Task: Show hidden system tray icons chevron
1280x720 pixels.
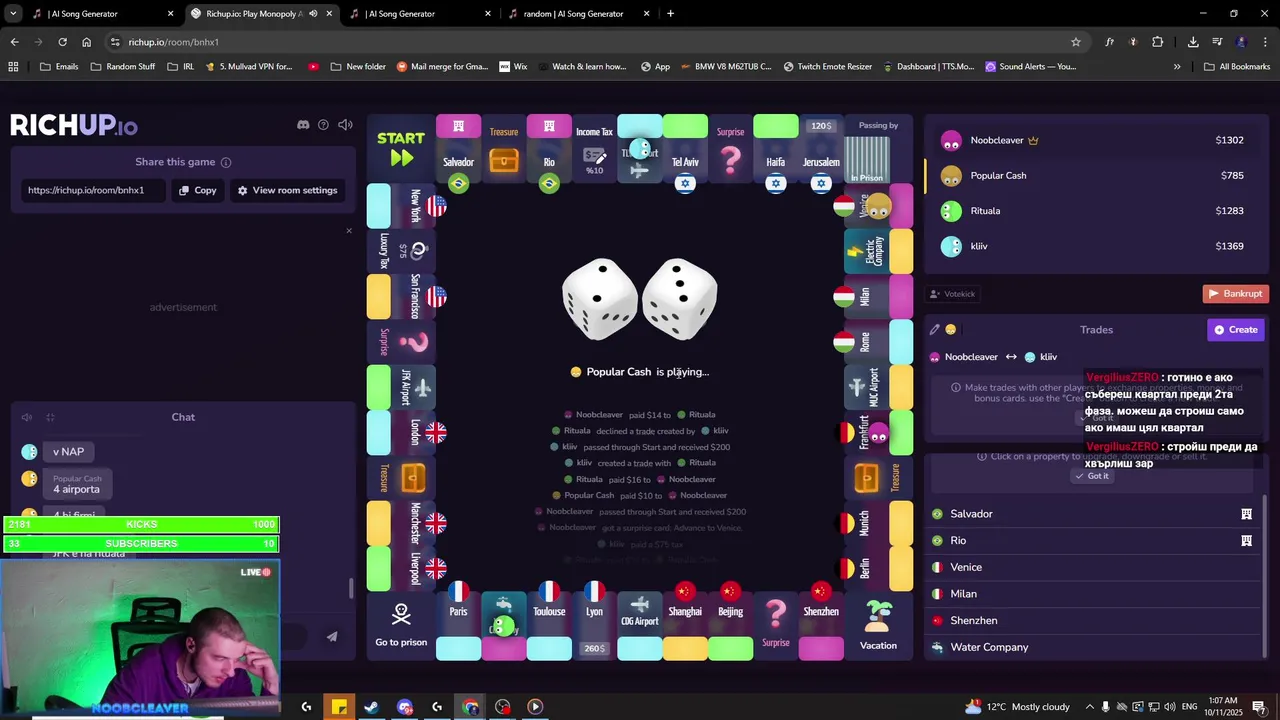Action: 1089,707
